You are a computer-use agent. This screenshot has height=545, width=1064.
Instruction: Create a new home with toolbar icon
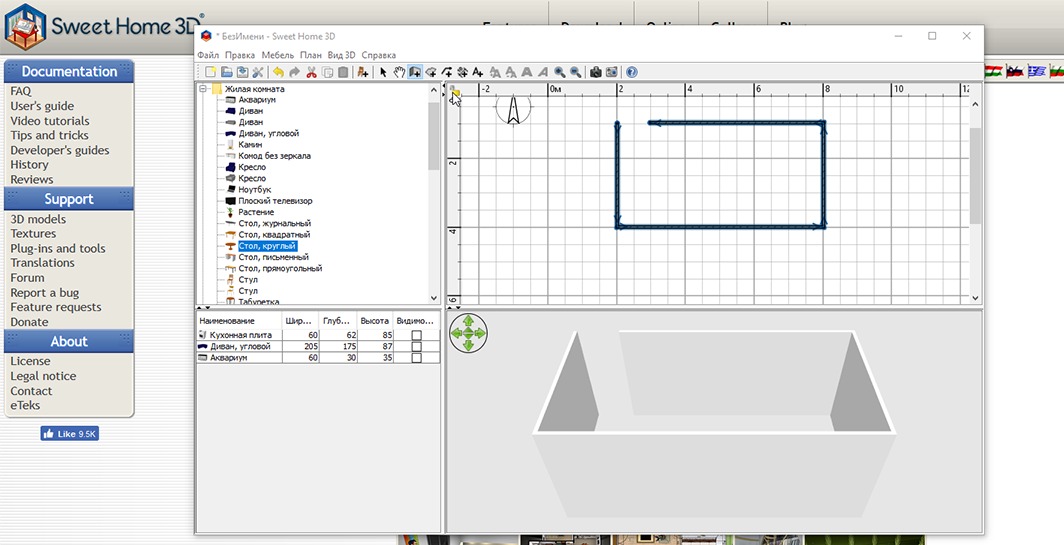point(210,72)
